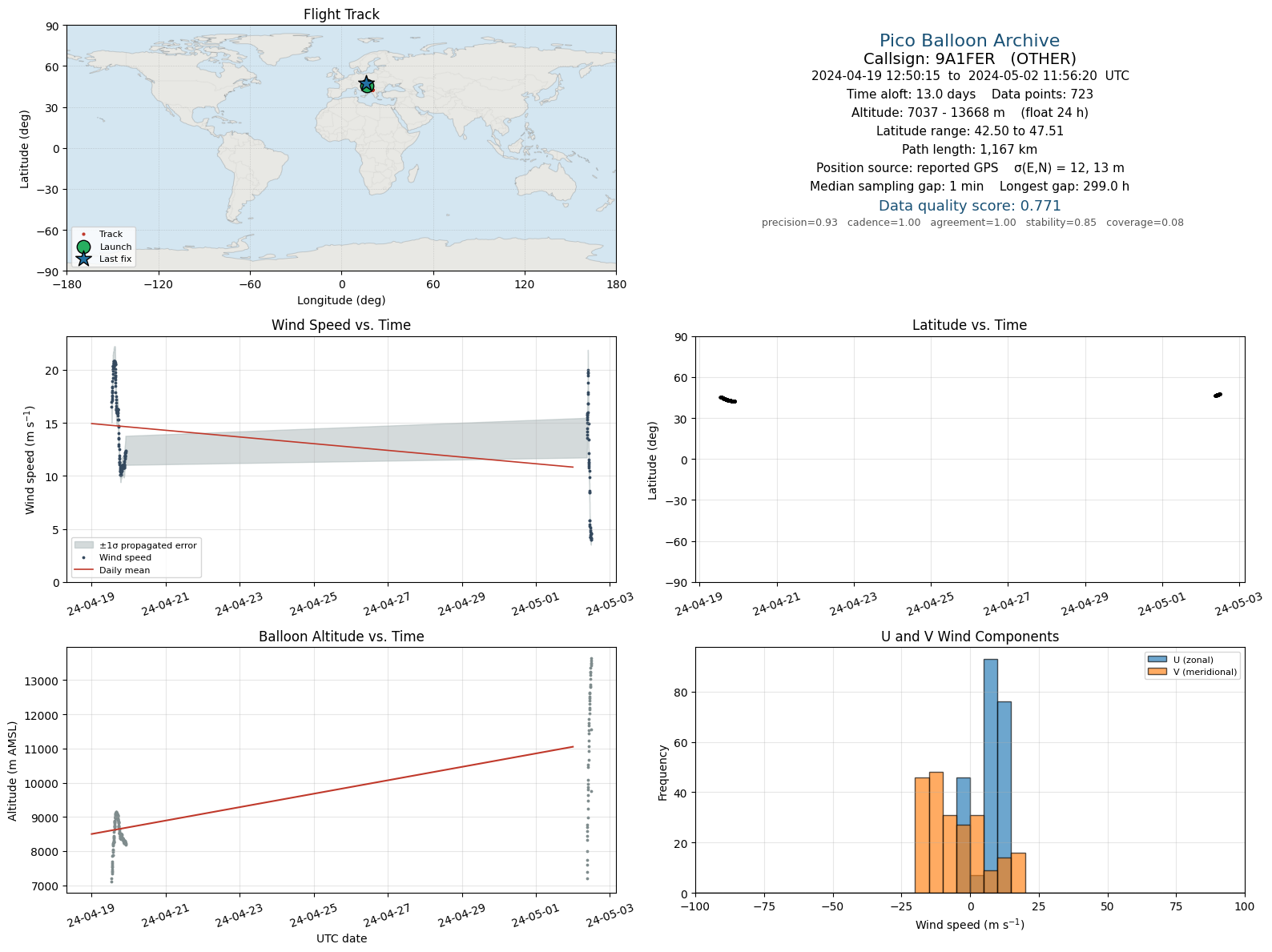Screen dimensions: 1272x952
Task: Click "Latitude range: 42.50 to 47.51"
Action: pyautogui.click(x=969, y=131)
